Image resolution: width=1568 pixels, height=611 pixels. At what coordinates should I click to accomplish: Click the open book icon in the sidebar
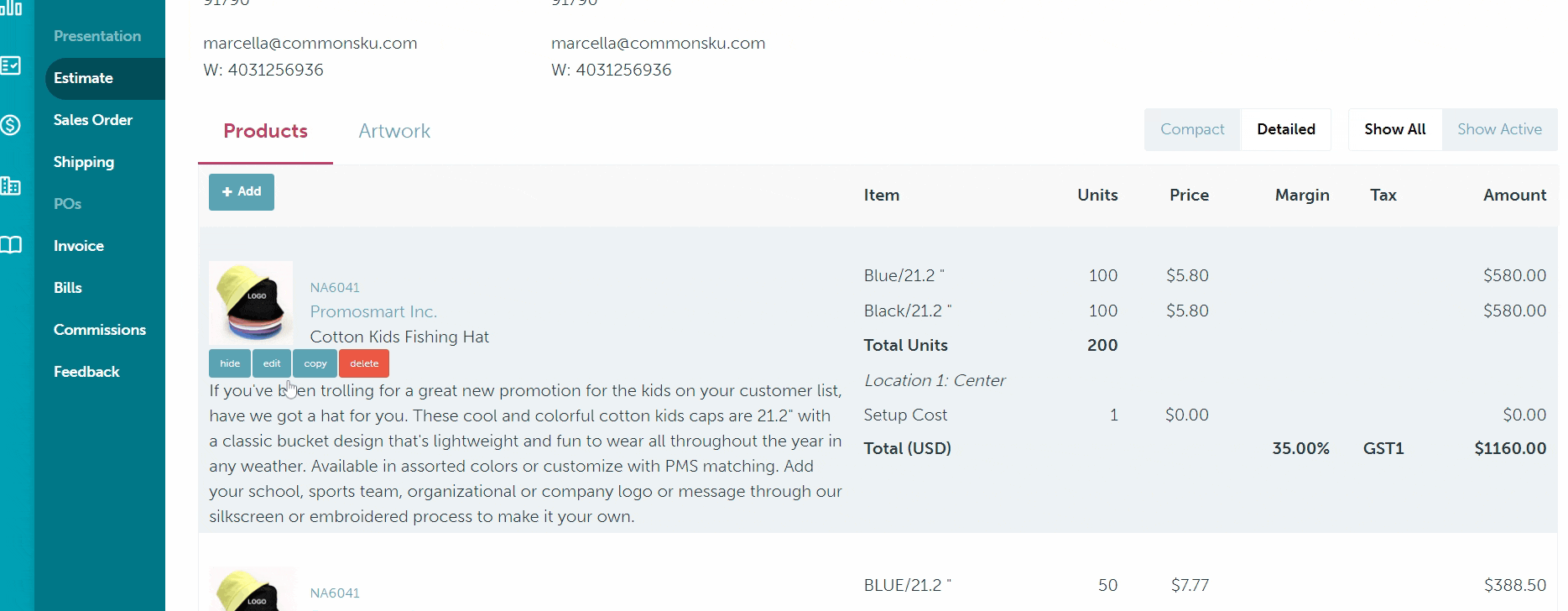[11, 245]
